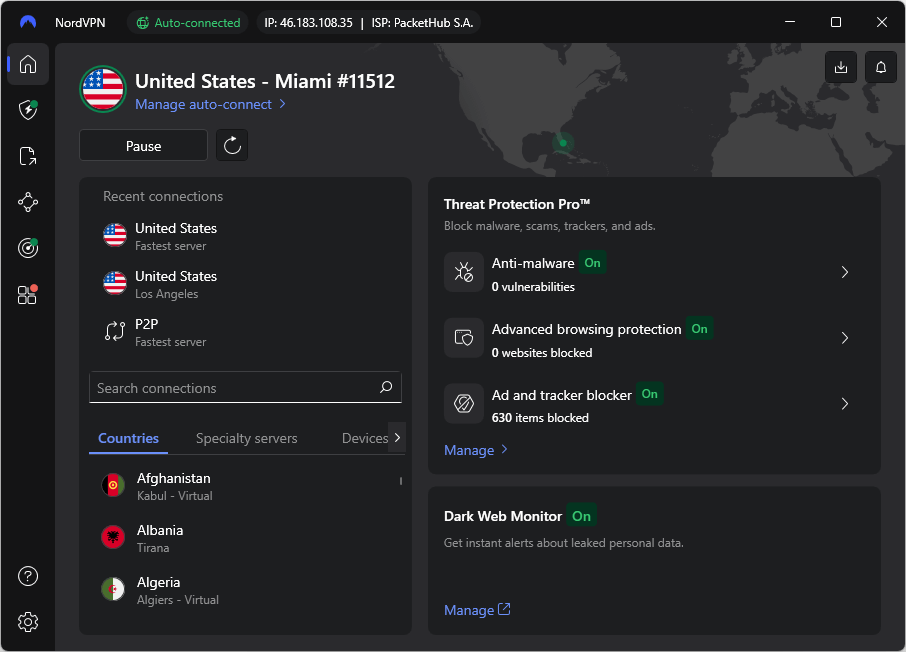The image size is (906, 652).
Task: Select the Home icon in the sidebar
Action: [x=27, y=64]
